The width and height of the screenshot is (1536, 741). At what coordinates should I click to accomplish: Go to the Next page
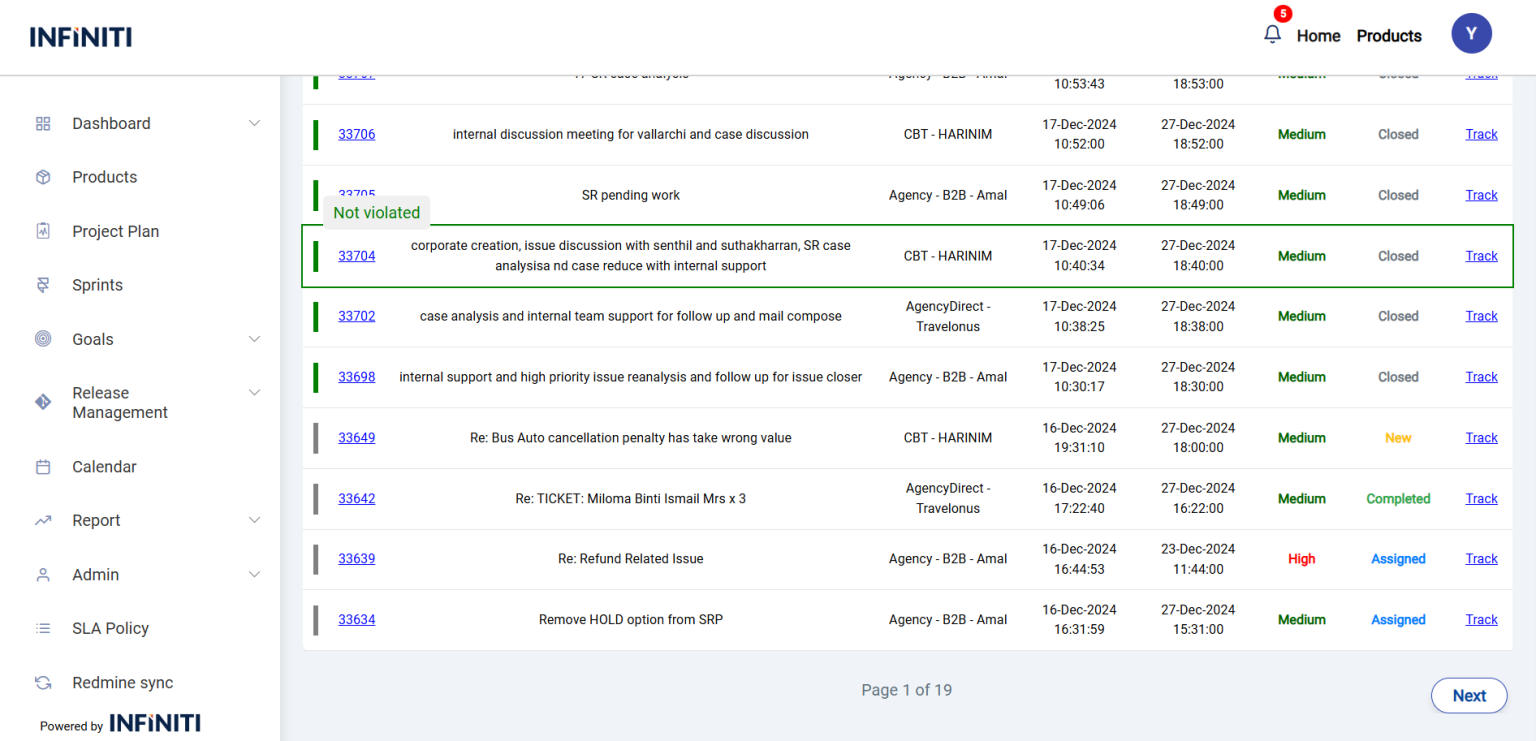pyautogui.click(x=1468, y=696)
